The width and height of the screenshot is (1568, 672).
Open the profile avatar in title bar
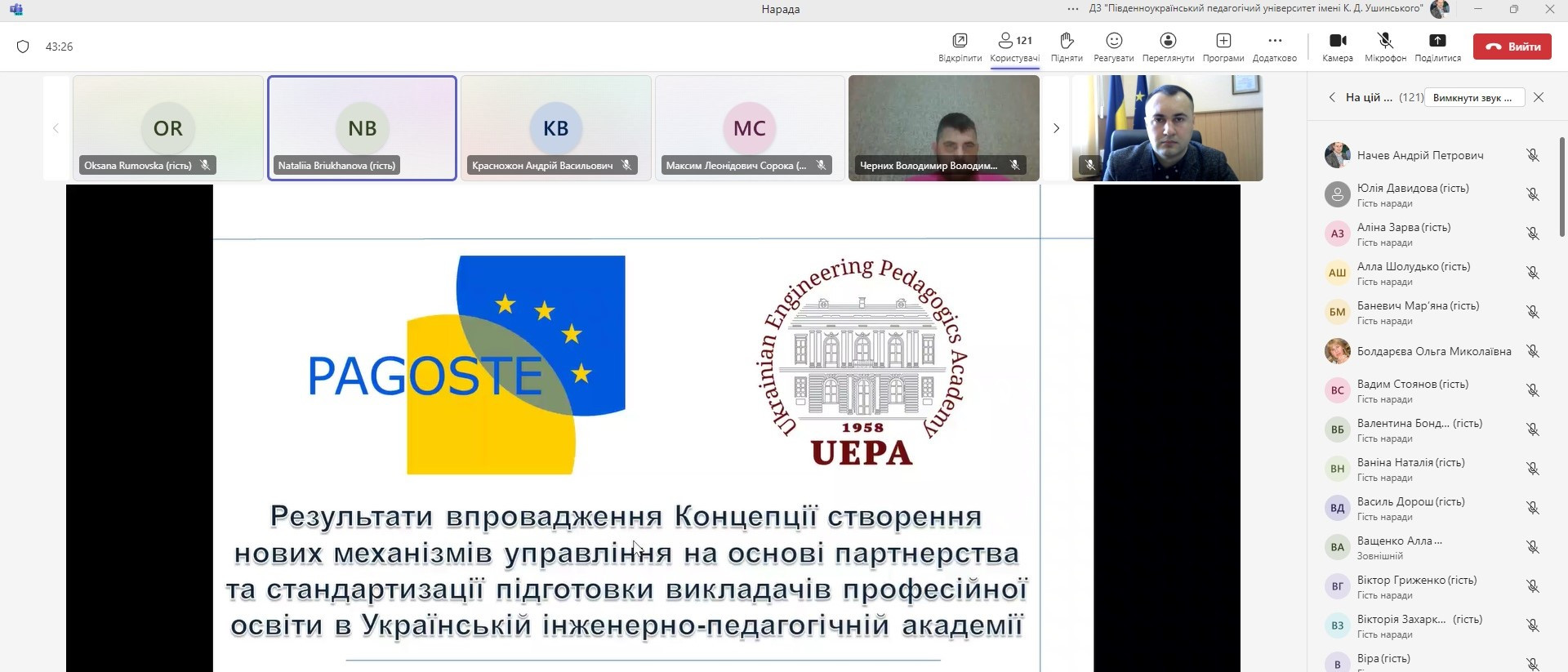(x=1440, y=9)
